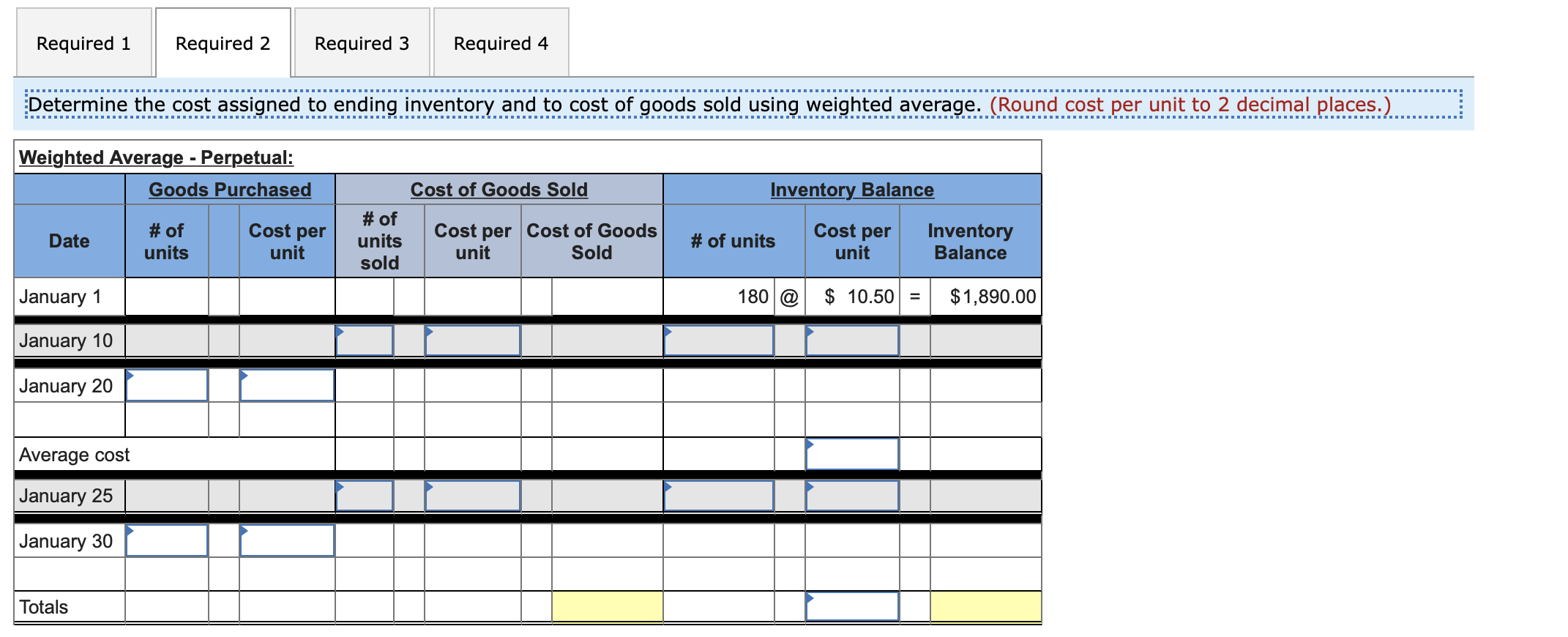The height and width of the screenshot is (637, 1568).
Task: Select Average cost row cost per unit input
Action: tap(852, 454)
